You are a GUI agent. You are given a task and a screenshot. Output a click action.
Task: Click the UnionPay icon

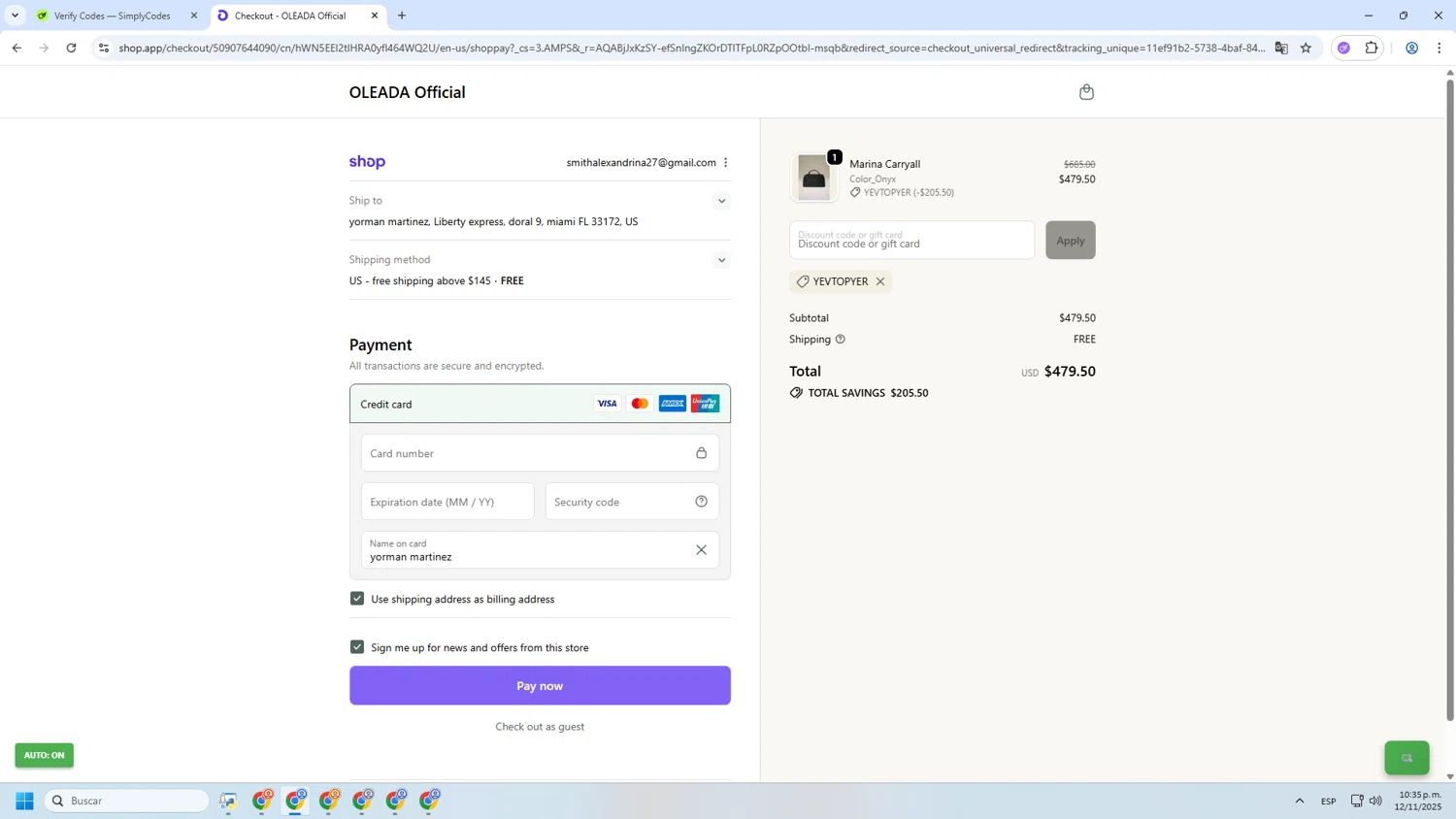706,404
